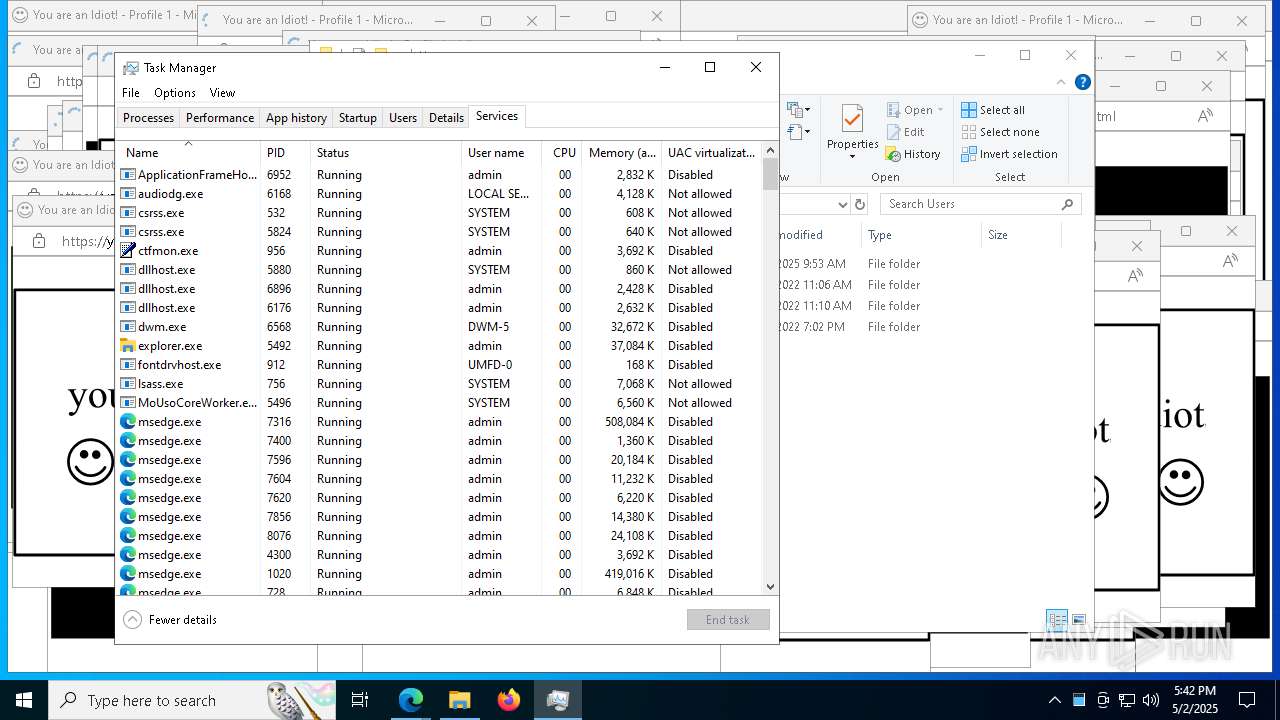
Task: Open the View menu in Task Manager
Action: 222,92
